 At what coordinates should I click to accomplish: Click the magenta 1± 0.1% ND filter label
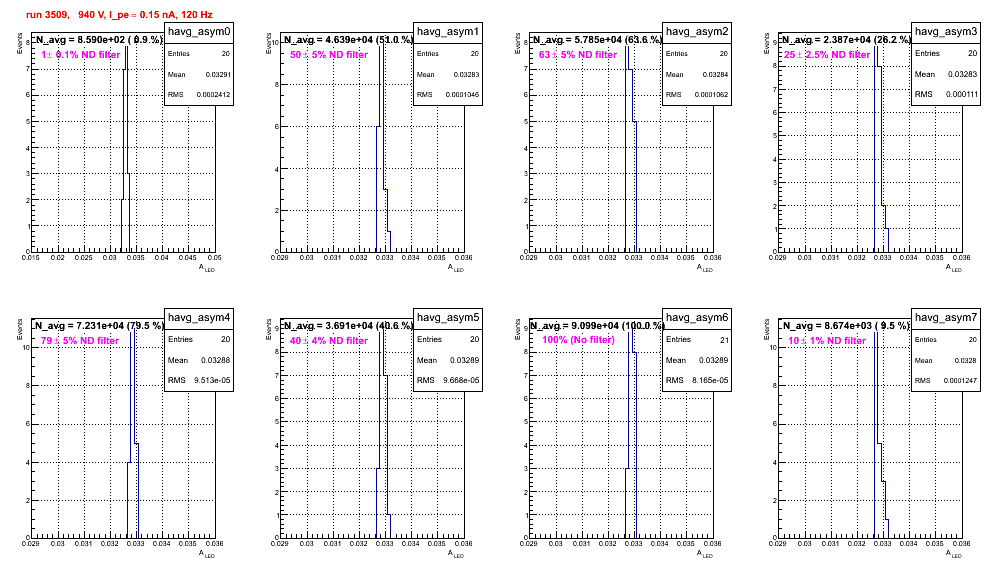[81, 55]
